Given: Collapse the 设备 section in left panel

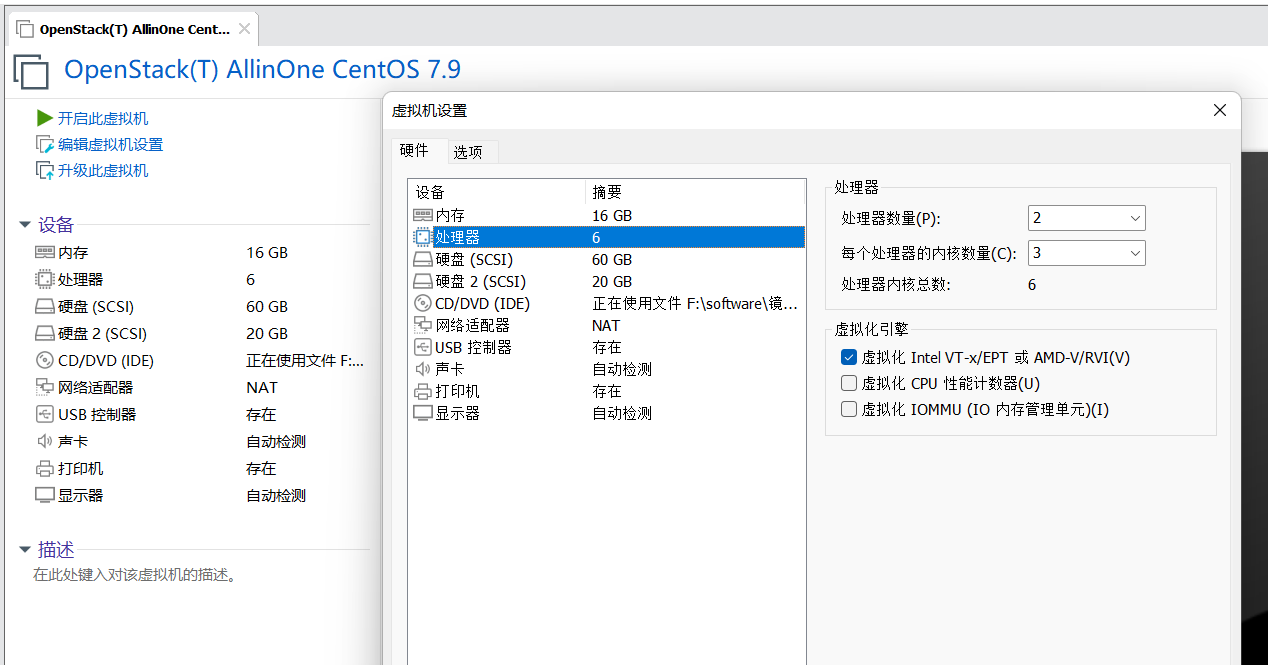Looking at the screenshot, I should [x=25, y=226].
